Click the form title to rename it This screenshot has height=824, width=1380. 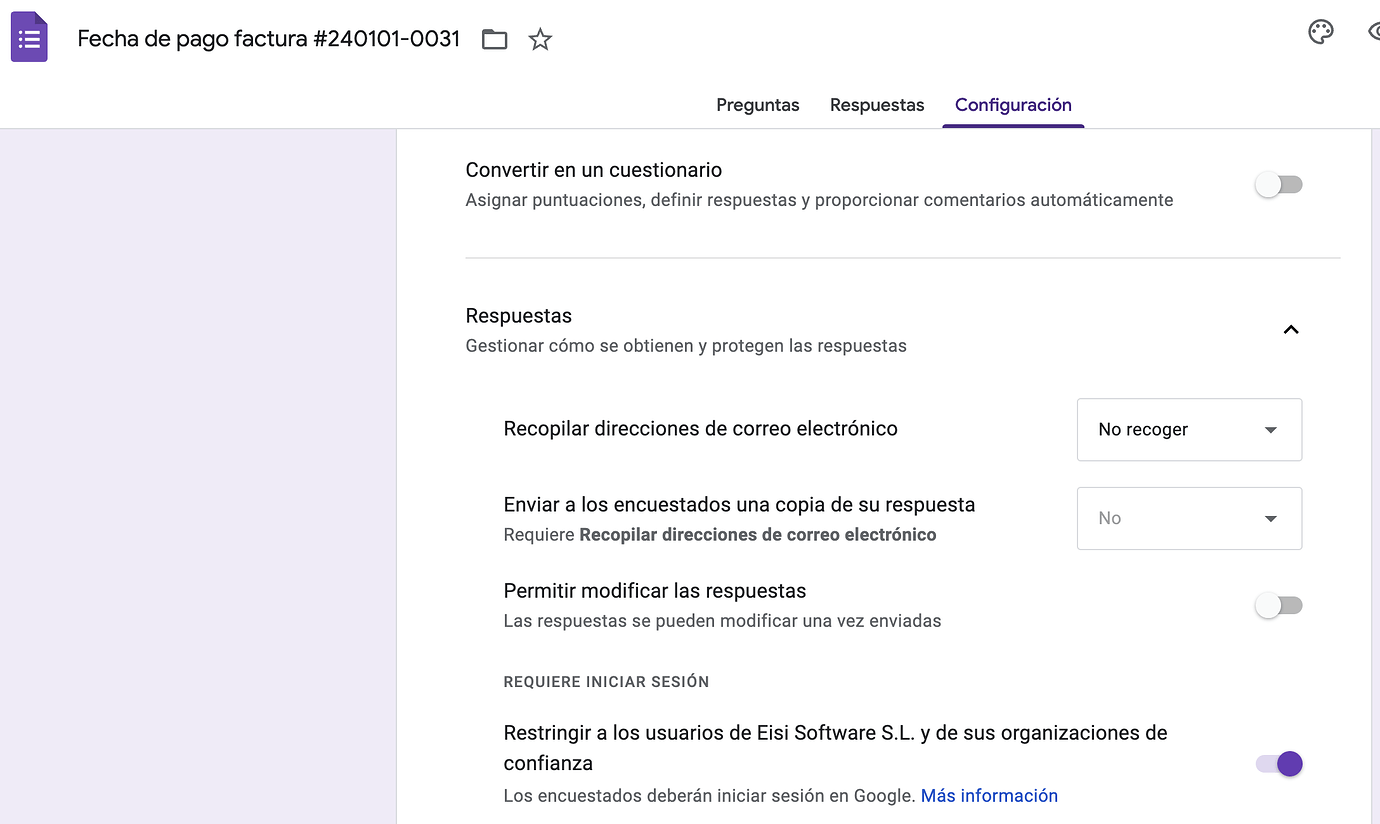(x=268, y=38)
